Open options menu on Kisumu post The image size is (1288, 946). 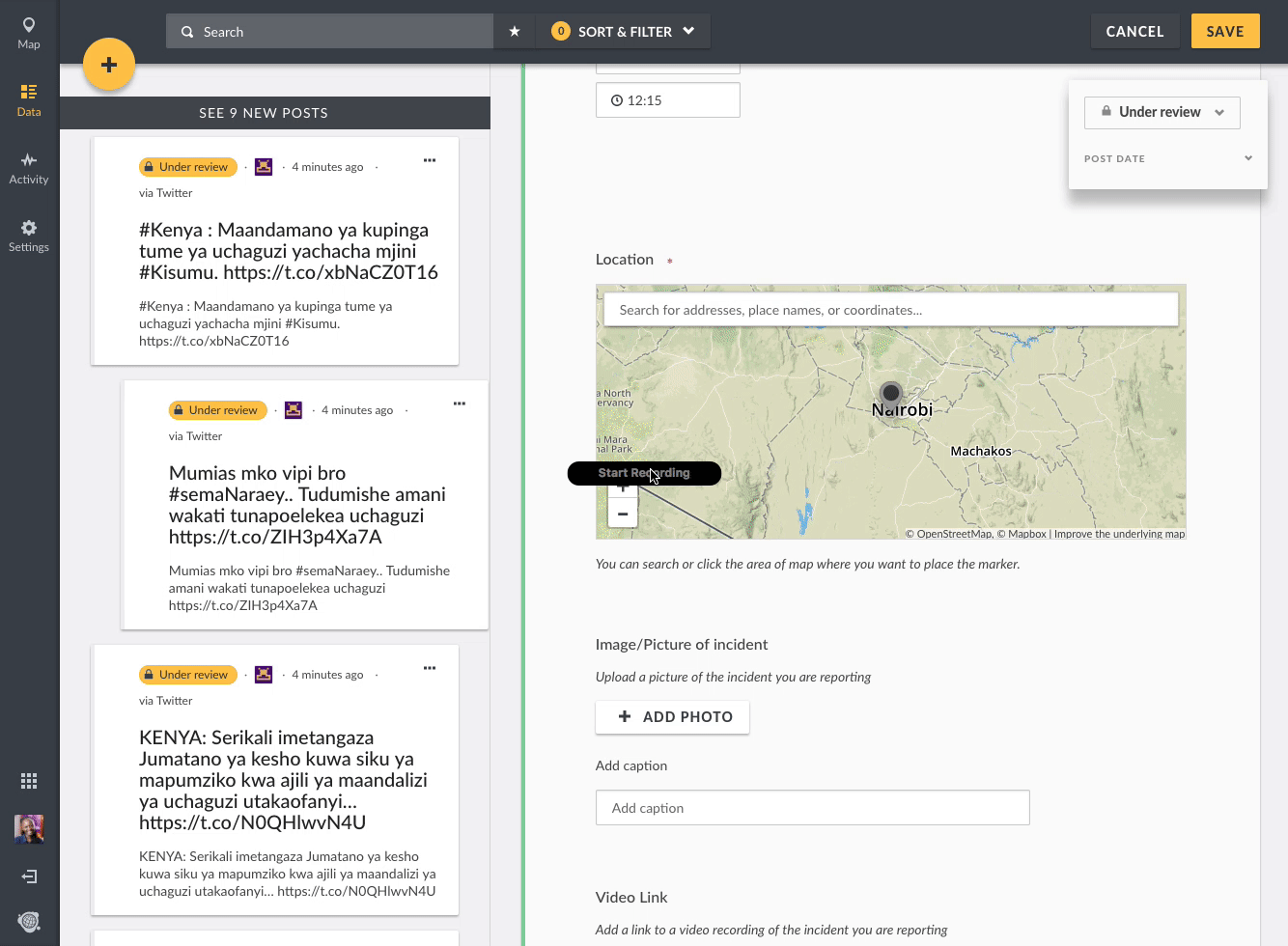[x=430, y=160]
